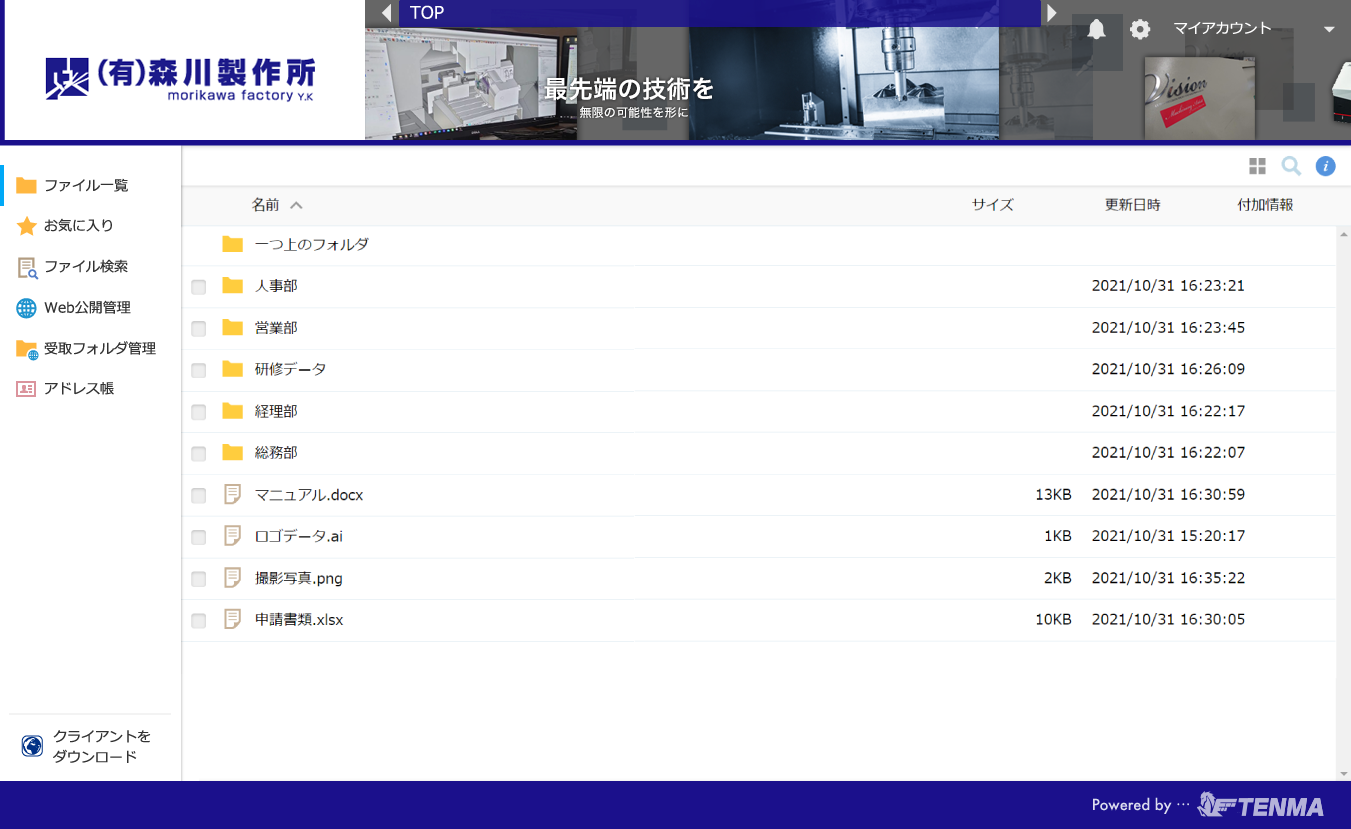Click the Morikawa Factory company logo
1351x829 pixels.
pos(181,78)
